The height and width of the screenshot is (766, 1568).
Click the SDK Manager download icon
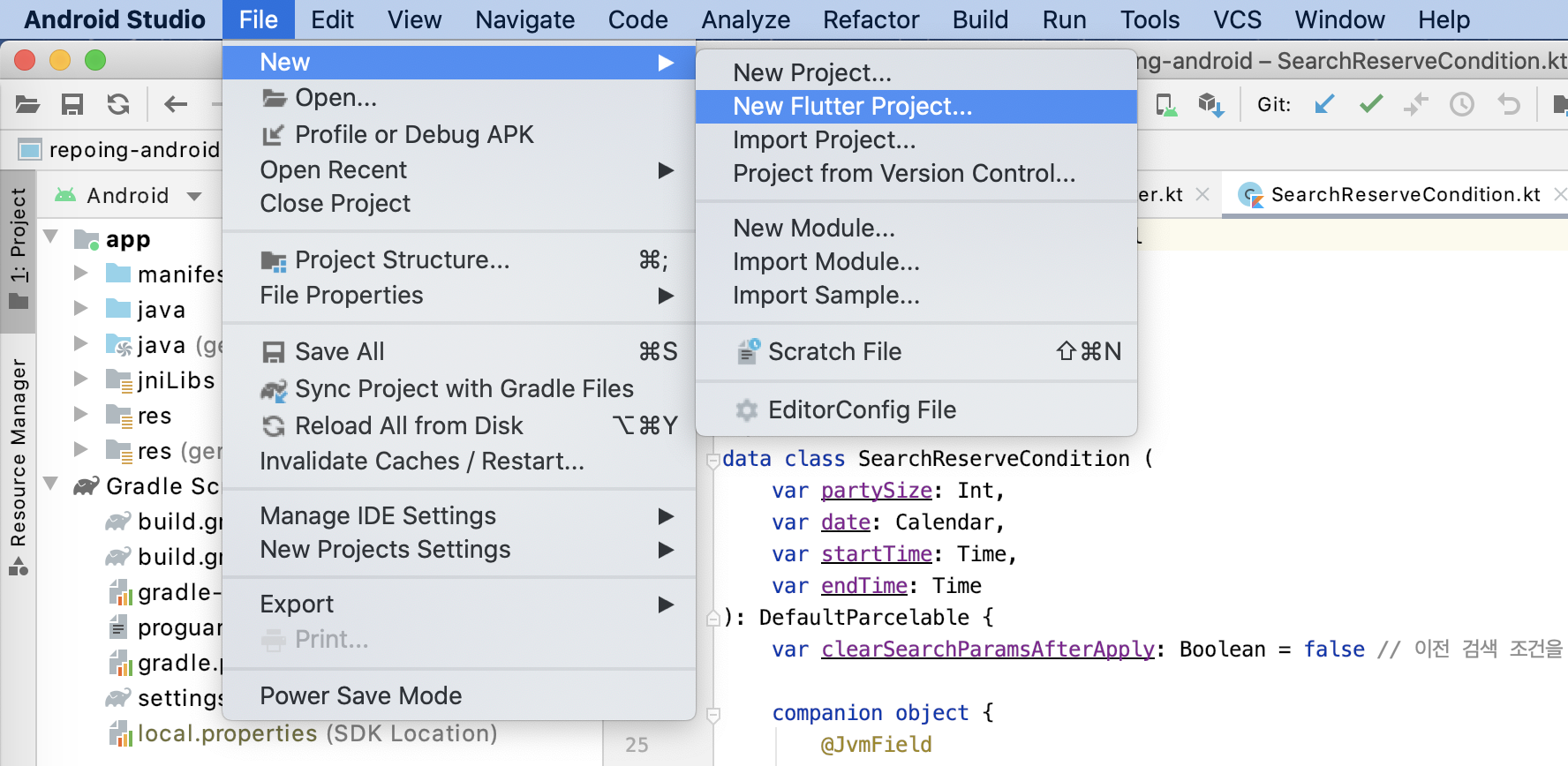(1210, 105)
